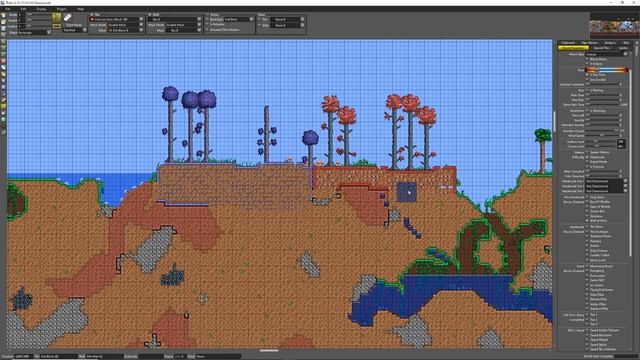Open the Hardmode Ore 3 dropdown
640x360 pixels.
click(x=607, y=191)
